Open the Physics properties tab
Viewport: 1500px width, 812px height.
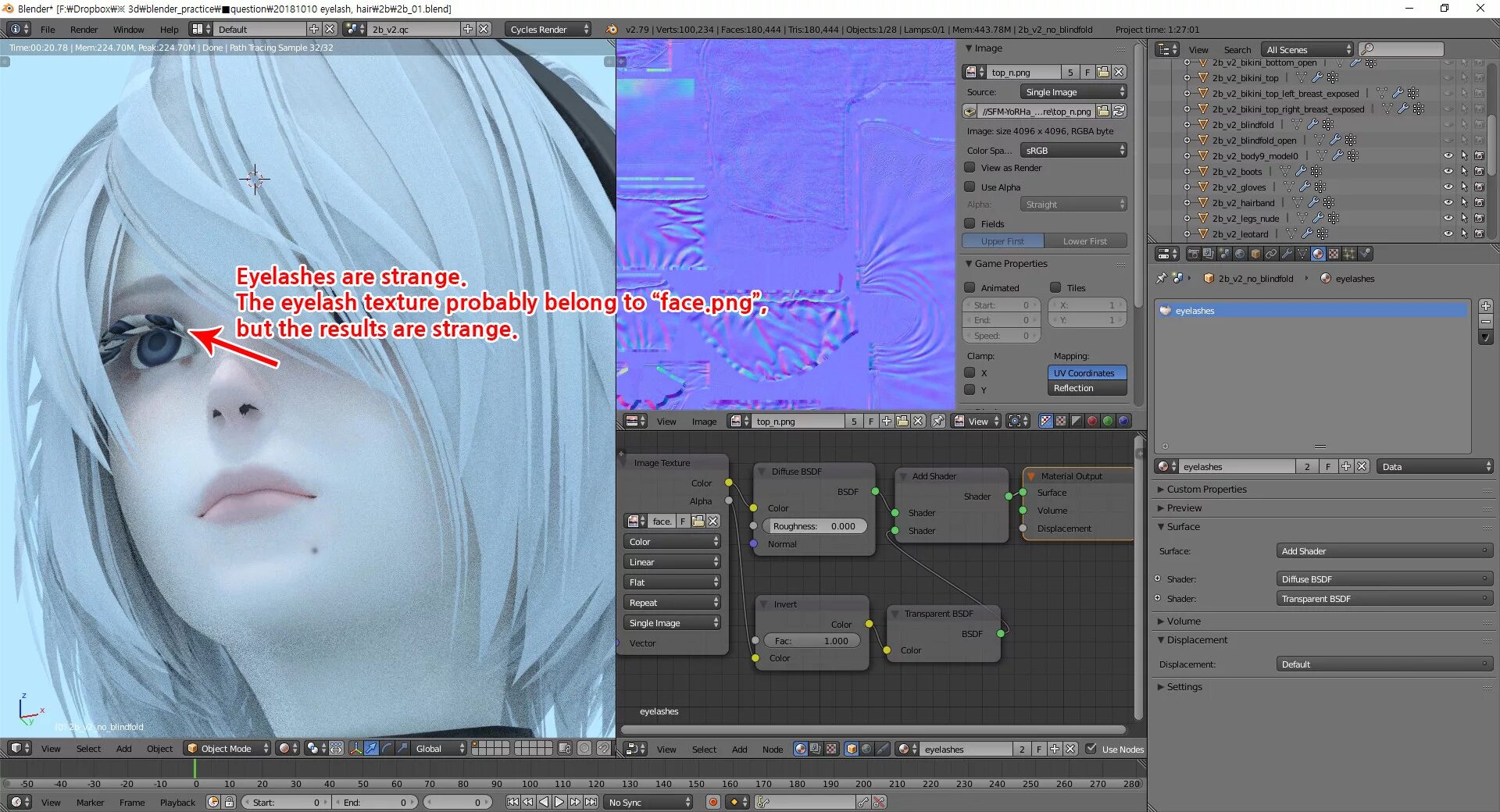point(1365,254)
